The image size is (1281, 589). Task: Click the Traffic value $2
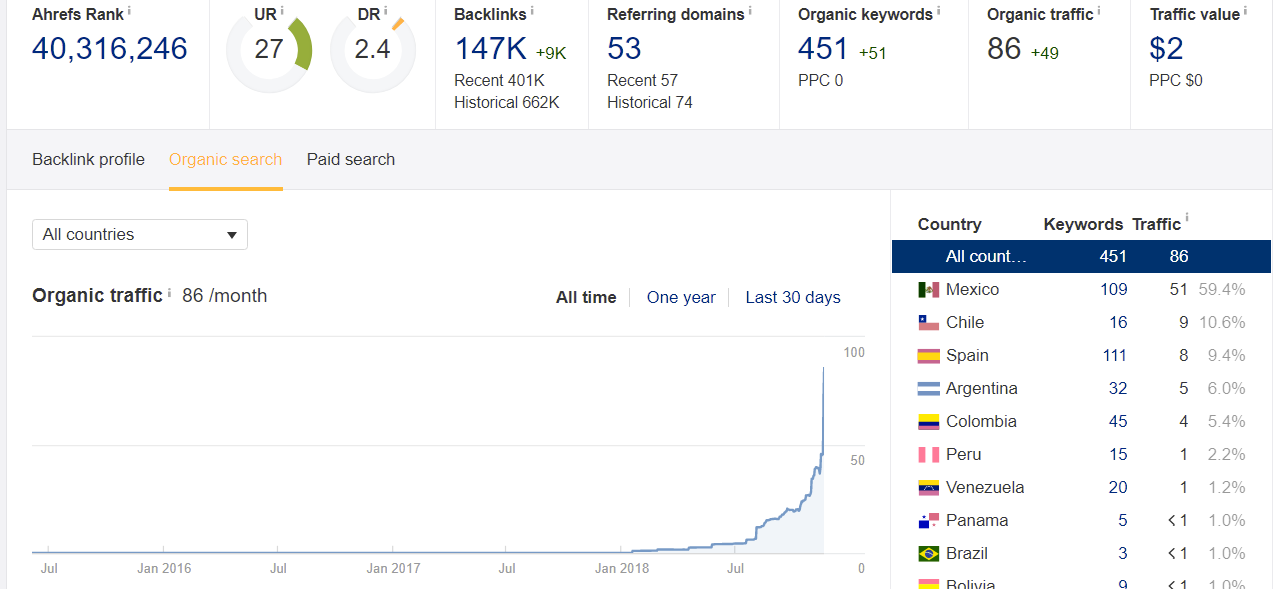pos(1166,48)
